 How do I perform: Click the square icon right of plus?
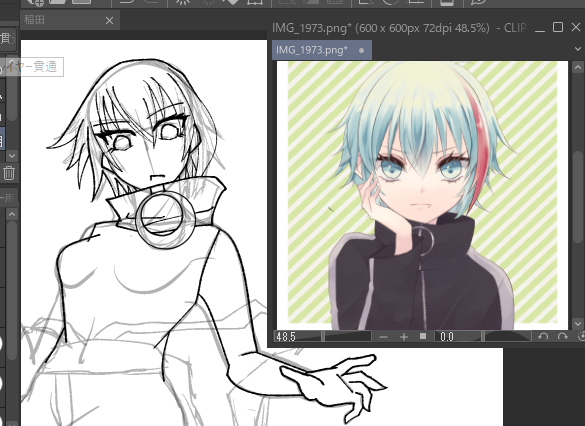pyautogui.click(x=423, y=336)
